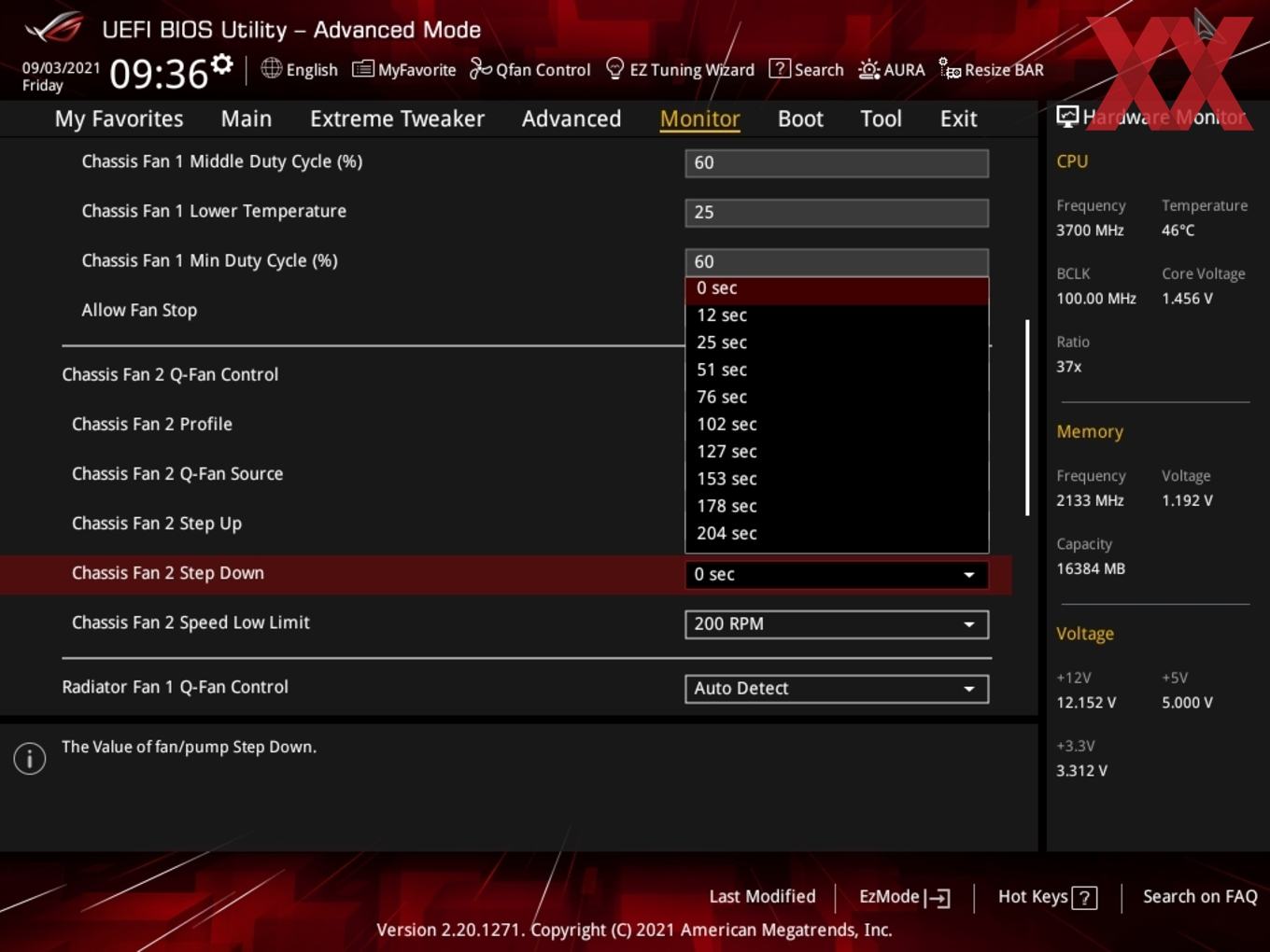Viewport: 1270px width, 952px height.
Task: Edit Chassis Fan 1 Min Duty Cycle field
Action: [x=837, y=262]
